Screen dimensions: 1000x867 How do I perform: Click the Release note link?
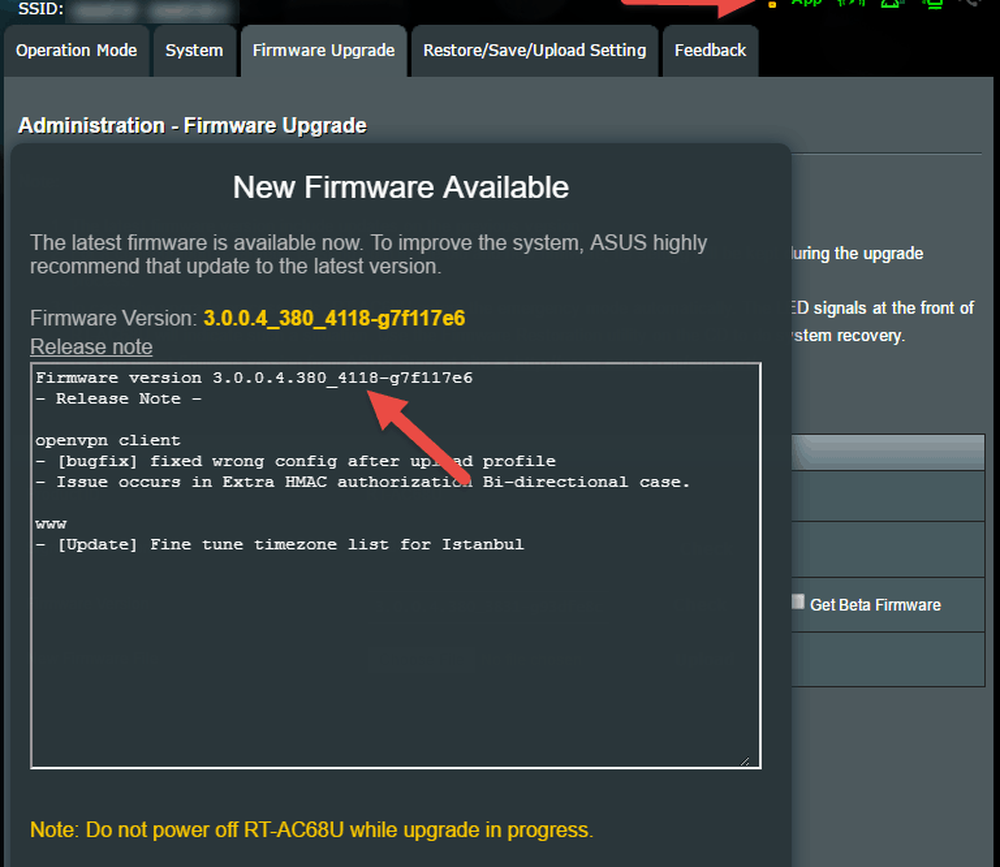91,347
